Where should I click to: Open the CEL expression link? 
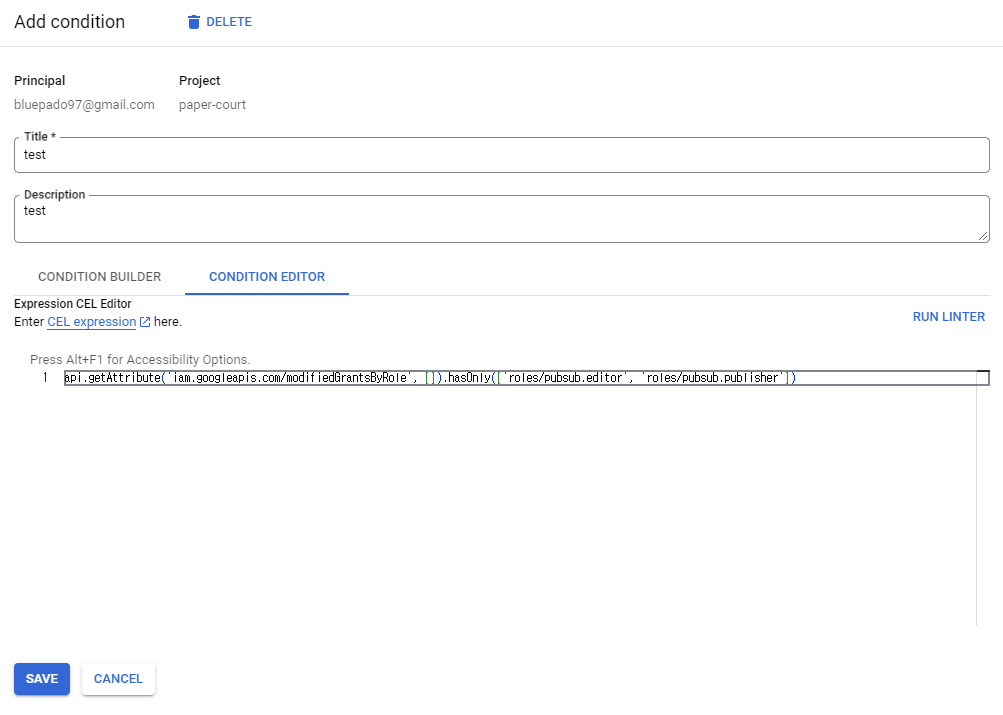(x=91, y=322)
